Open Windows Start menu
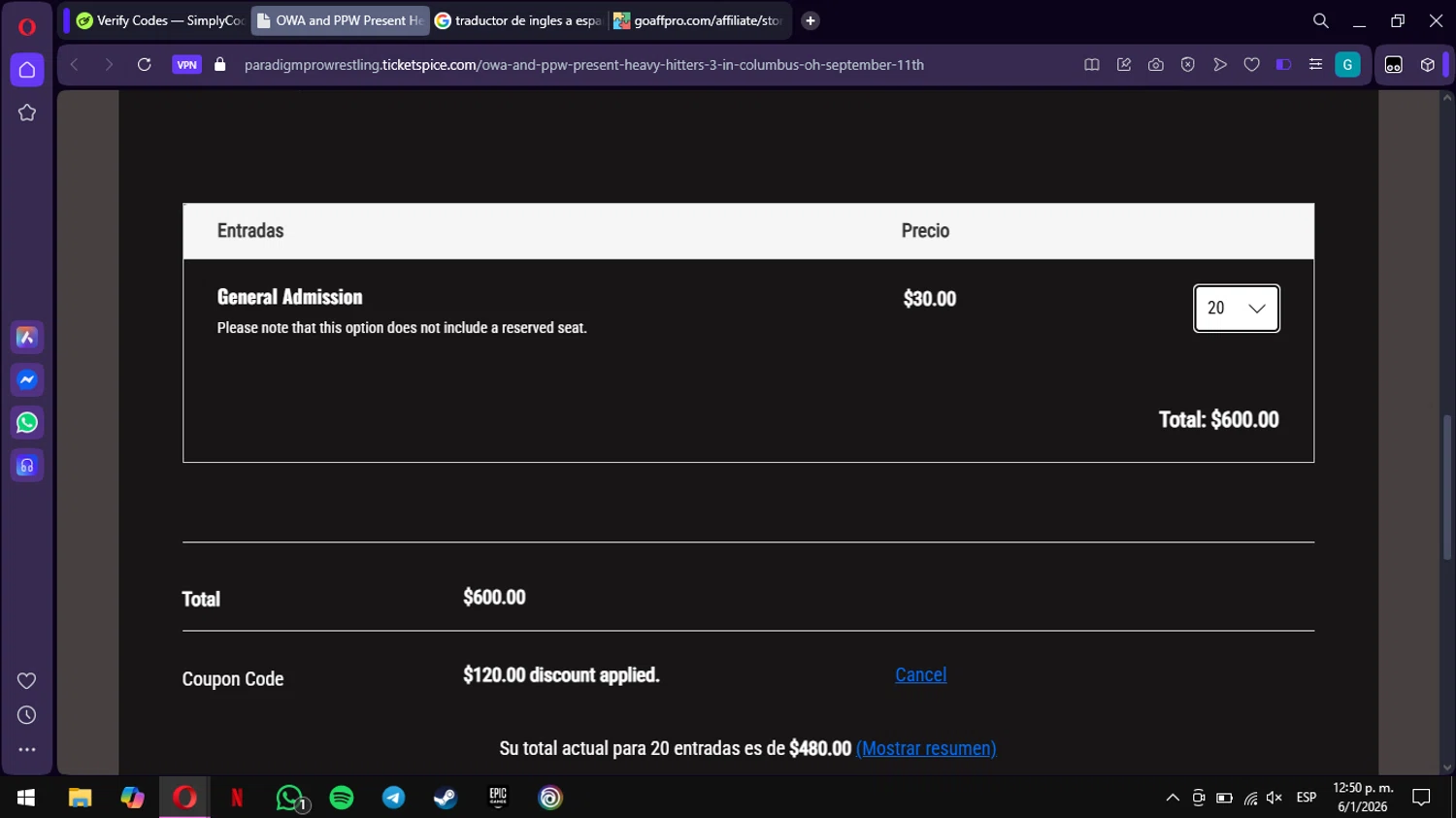The width and height of the screenshot is (1456, 818). coord(26,798)
